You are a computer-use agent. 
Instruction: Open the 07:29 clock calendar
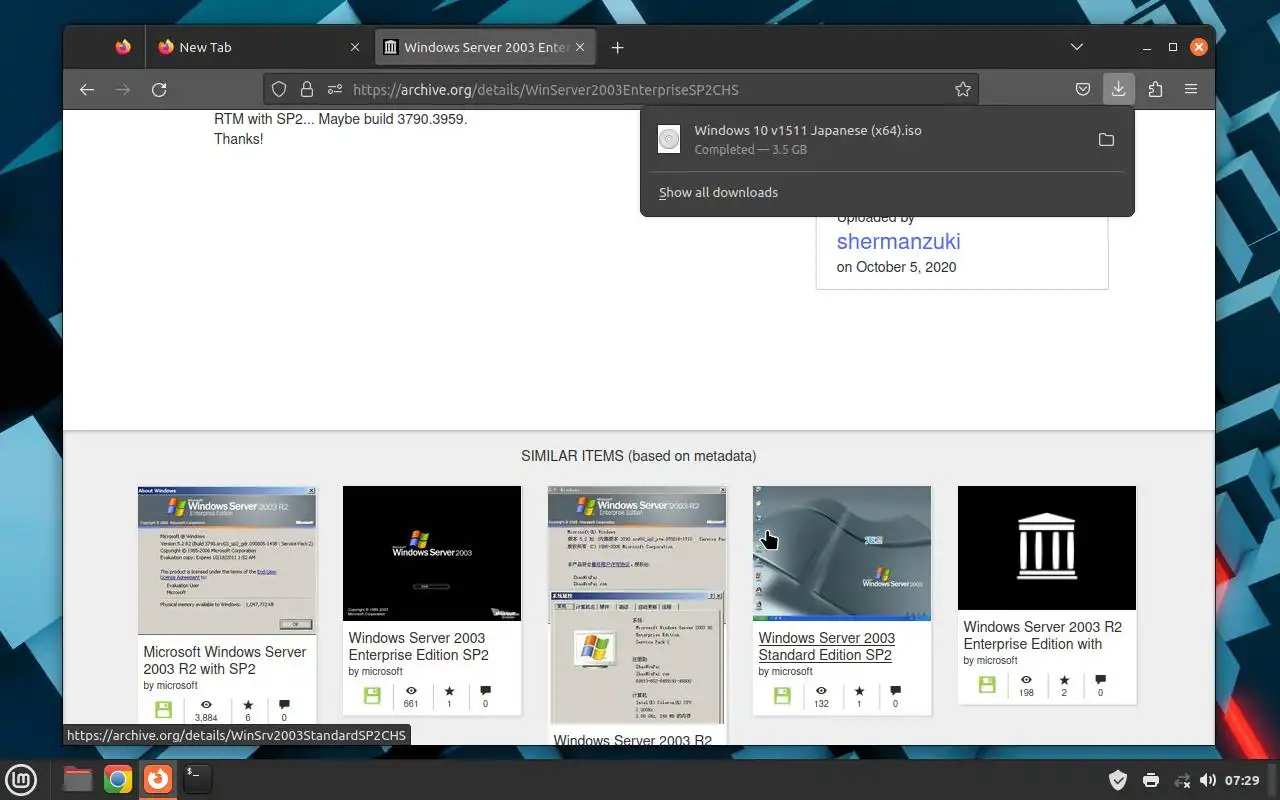[1242, 780]
